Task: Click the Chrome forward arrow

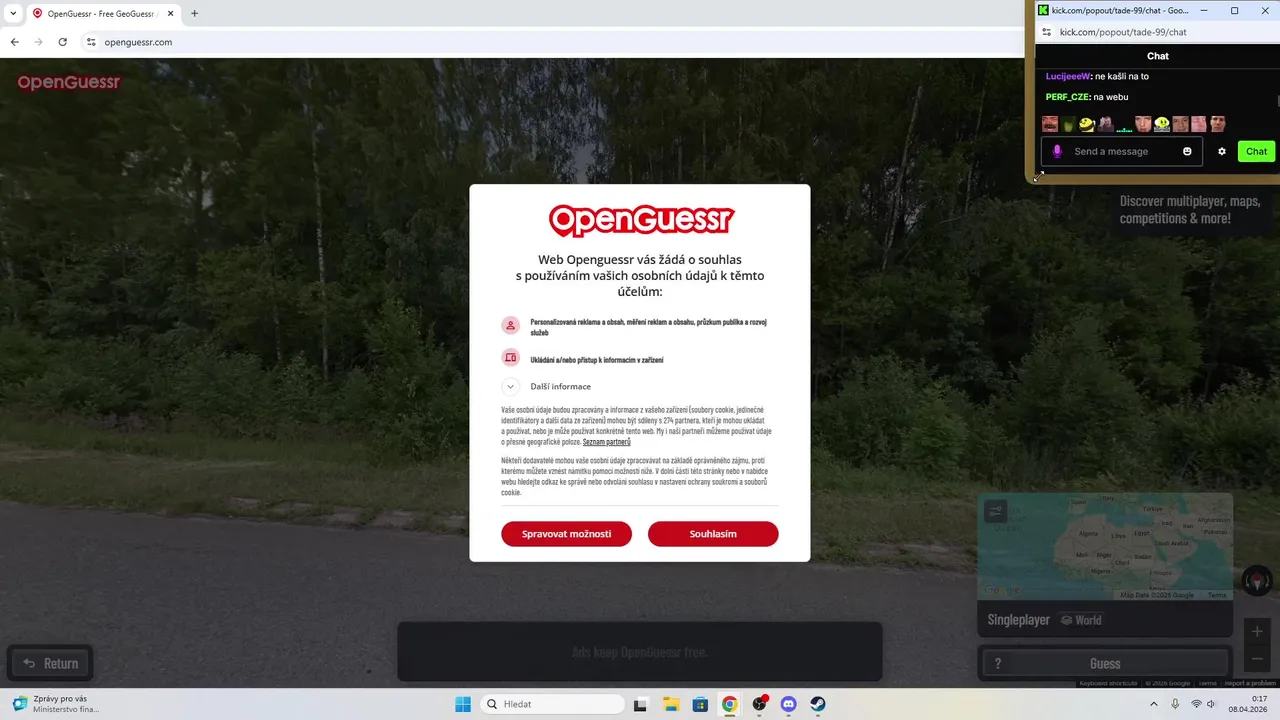Action: tap(38, 42)
